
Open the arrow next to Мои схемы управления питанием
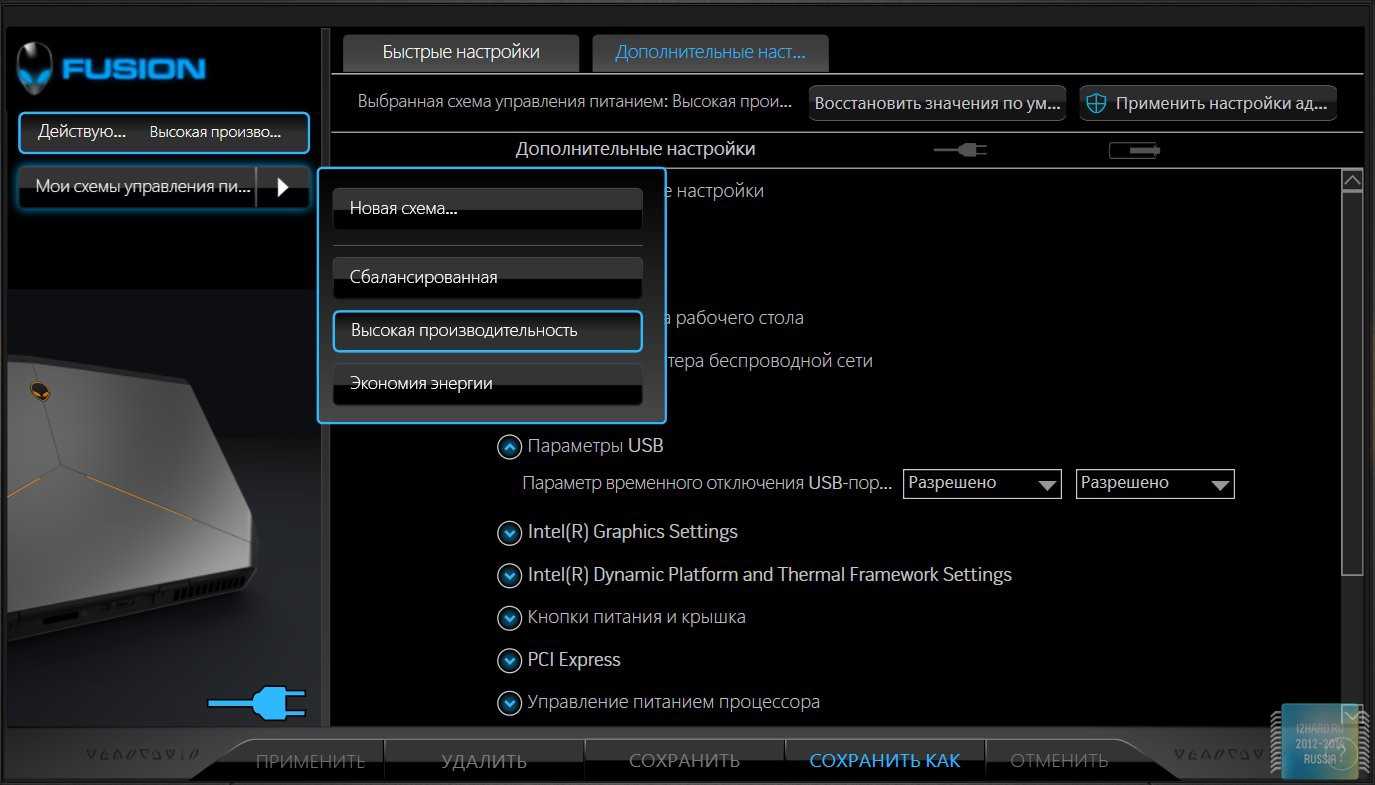(x=282, y=187)
